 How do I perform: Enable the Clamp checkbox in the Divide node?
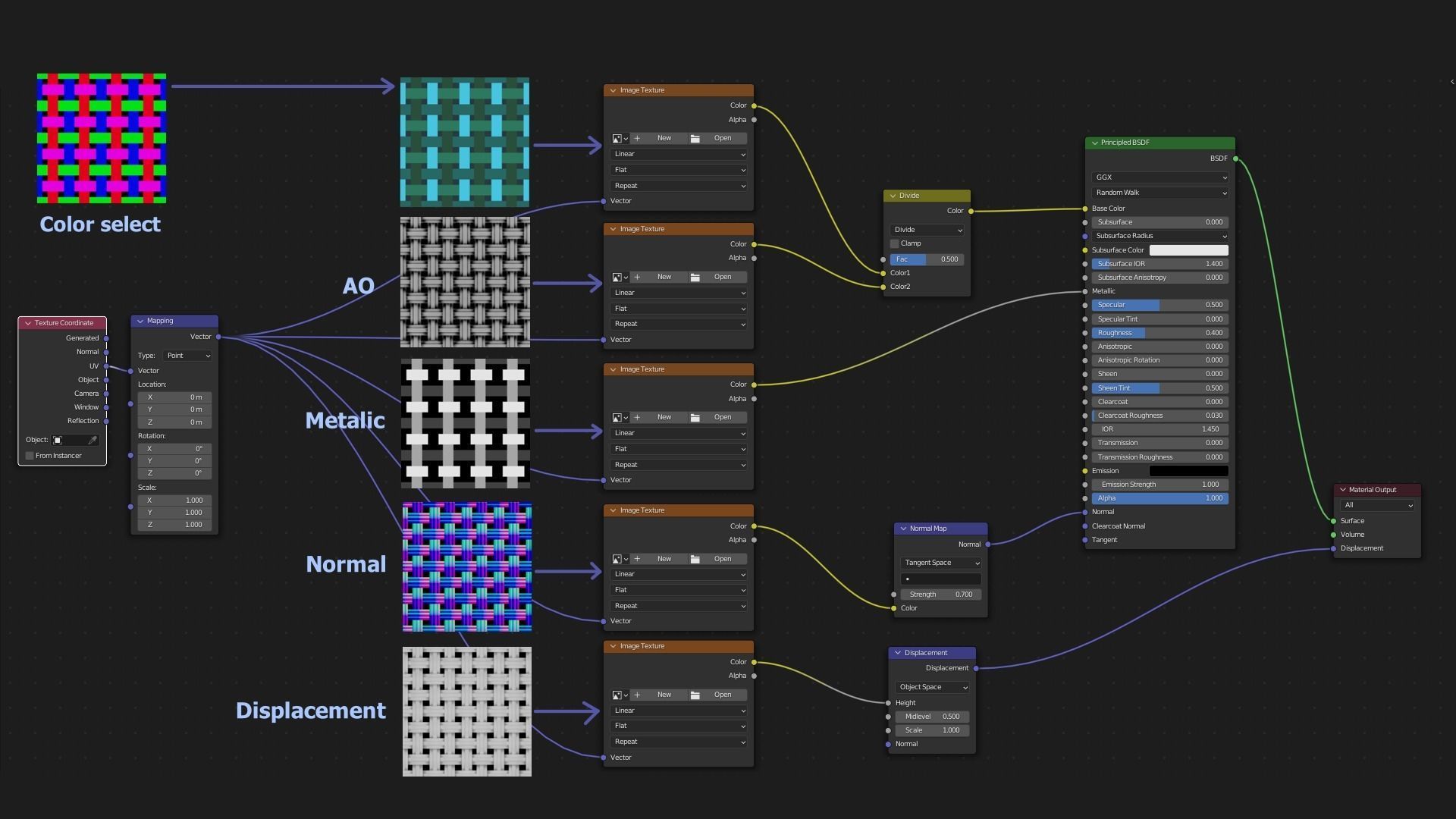(x=895, y=244)
